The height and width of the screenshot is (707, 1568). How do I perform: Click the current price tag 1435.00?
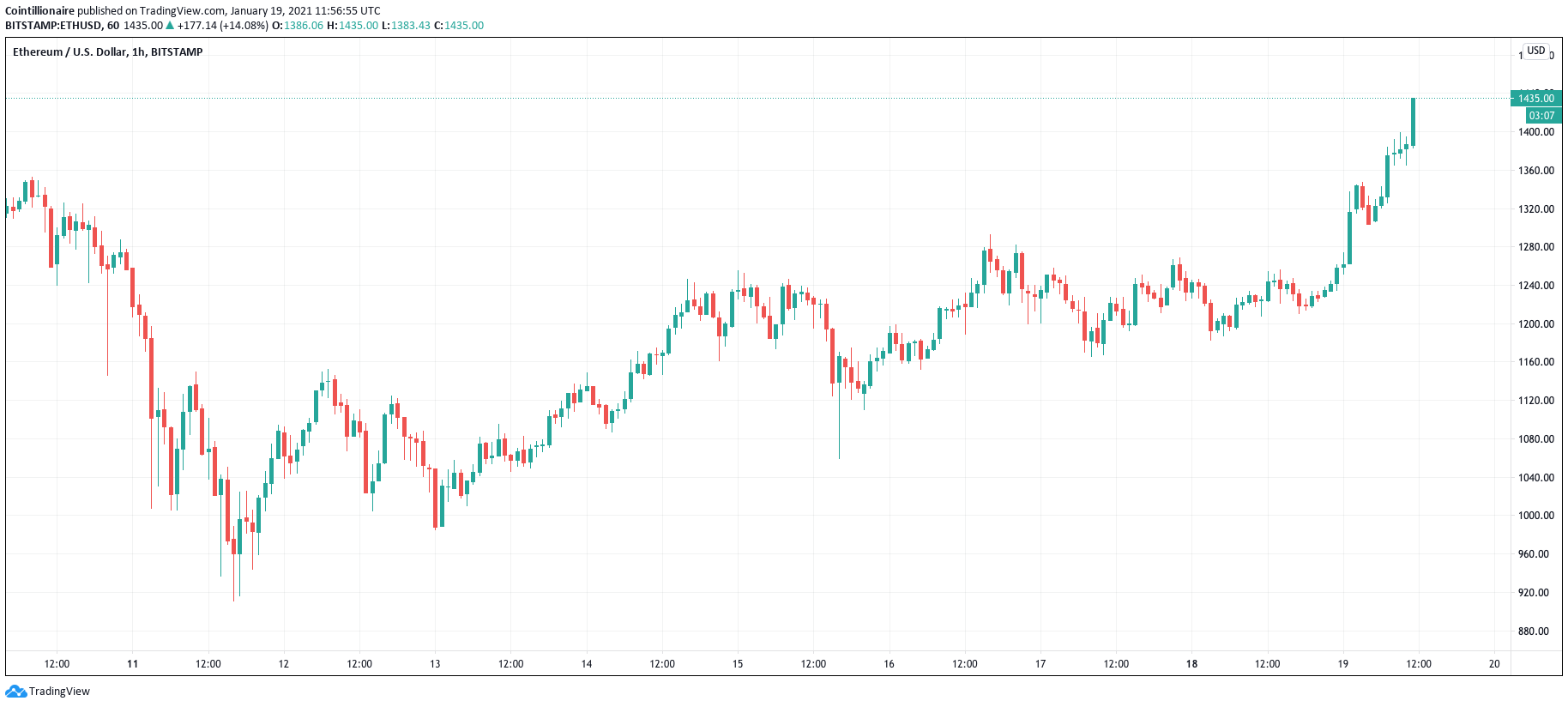click(x=1535, y=99)
